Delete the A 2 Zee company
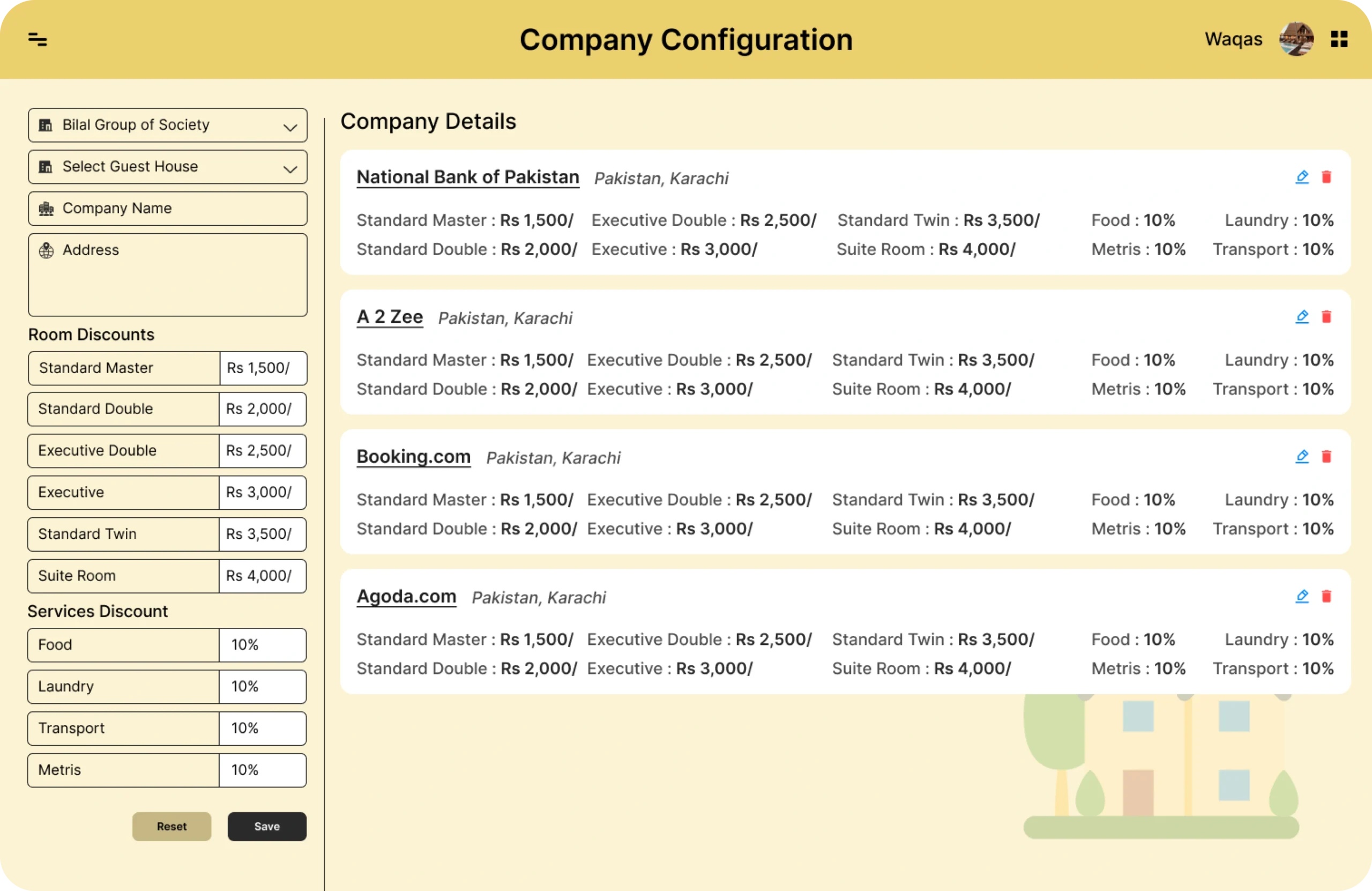1372x891 pixels. pos(1326,317)
